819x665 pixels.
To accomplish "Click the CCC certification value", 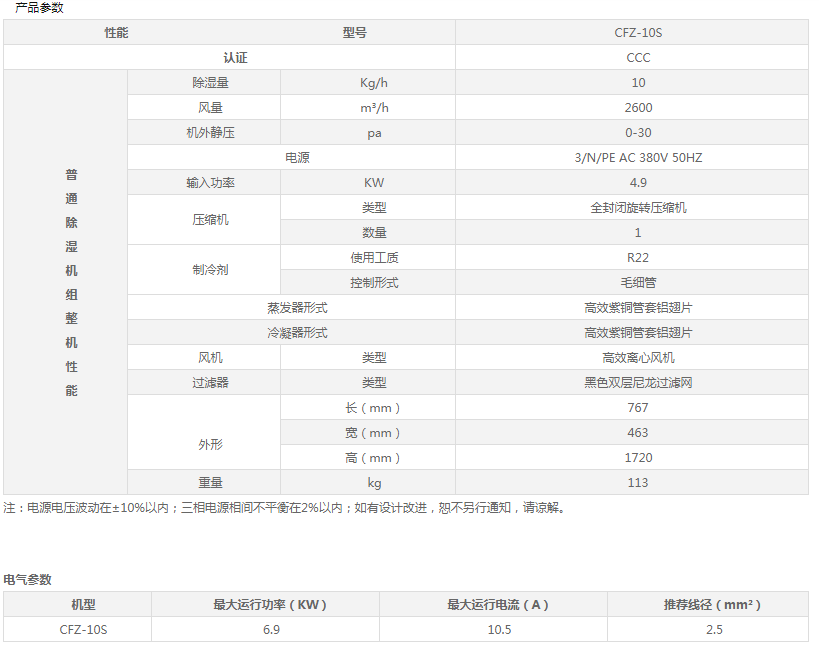I will (638, 58).
